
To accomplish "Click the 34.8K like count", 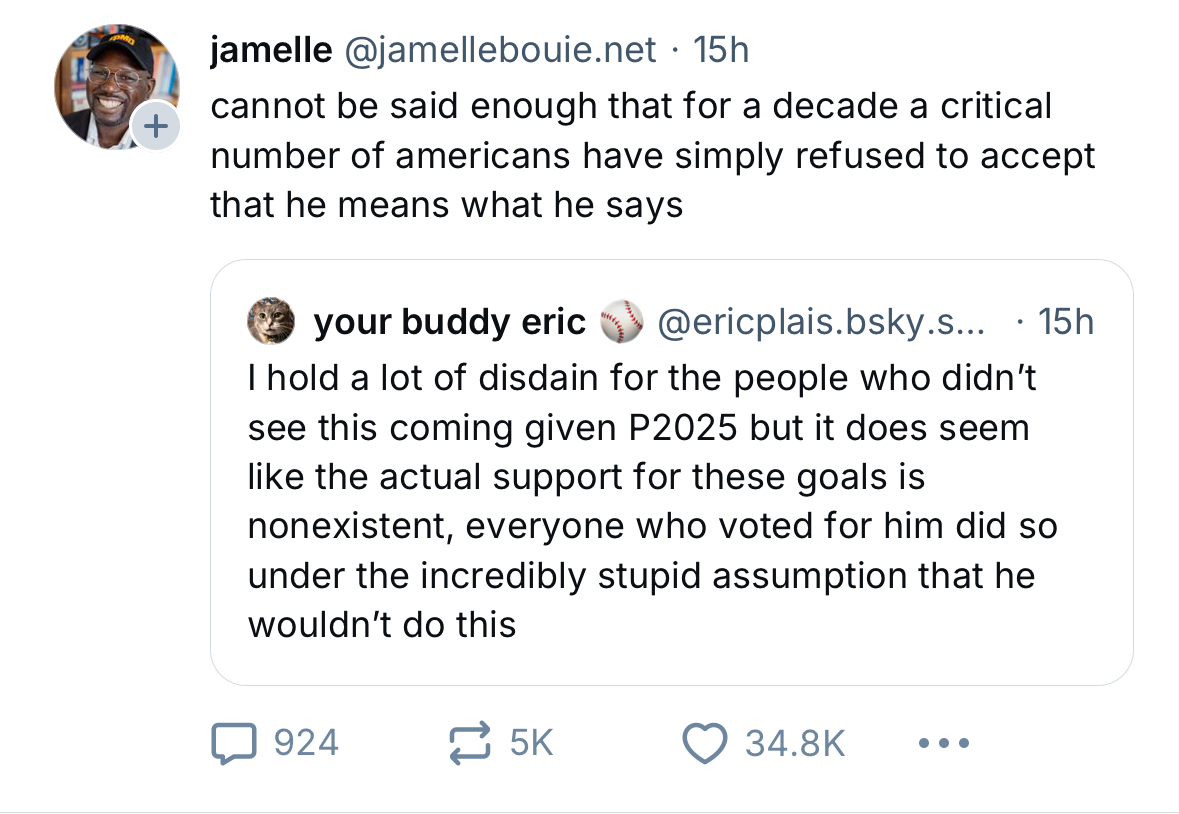I will (x=795, y=743).
